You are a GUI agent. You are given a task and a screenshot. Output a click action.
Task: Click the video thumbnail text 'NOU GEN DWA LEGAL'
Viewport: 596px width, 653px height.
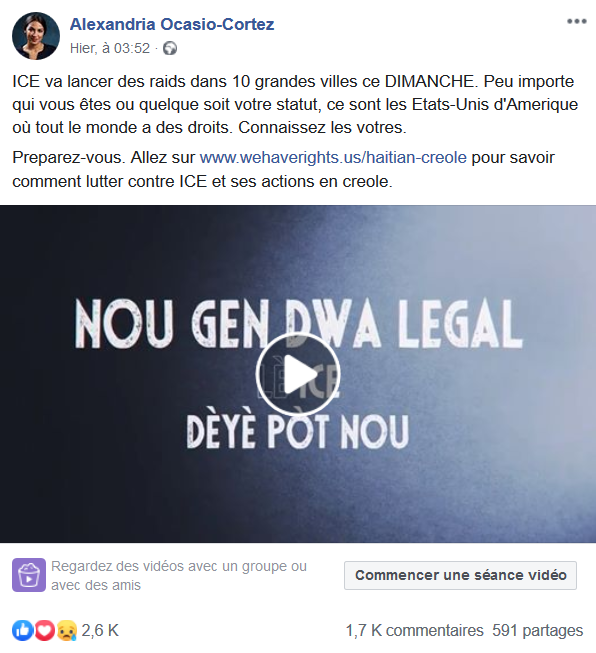pyautogui.click(x=298, y=323)
